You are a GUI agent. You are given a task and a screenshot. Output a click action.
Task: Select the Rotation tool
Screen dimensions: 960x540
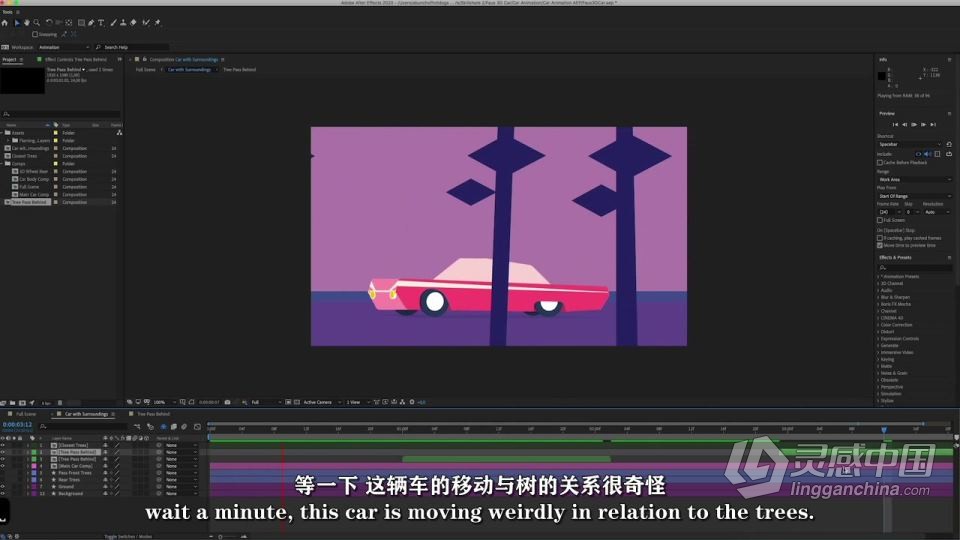tap(49, 23)
